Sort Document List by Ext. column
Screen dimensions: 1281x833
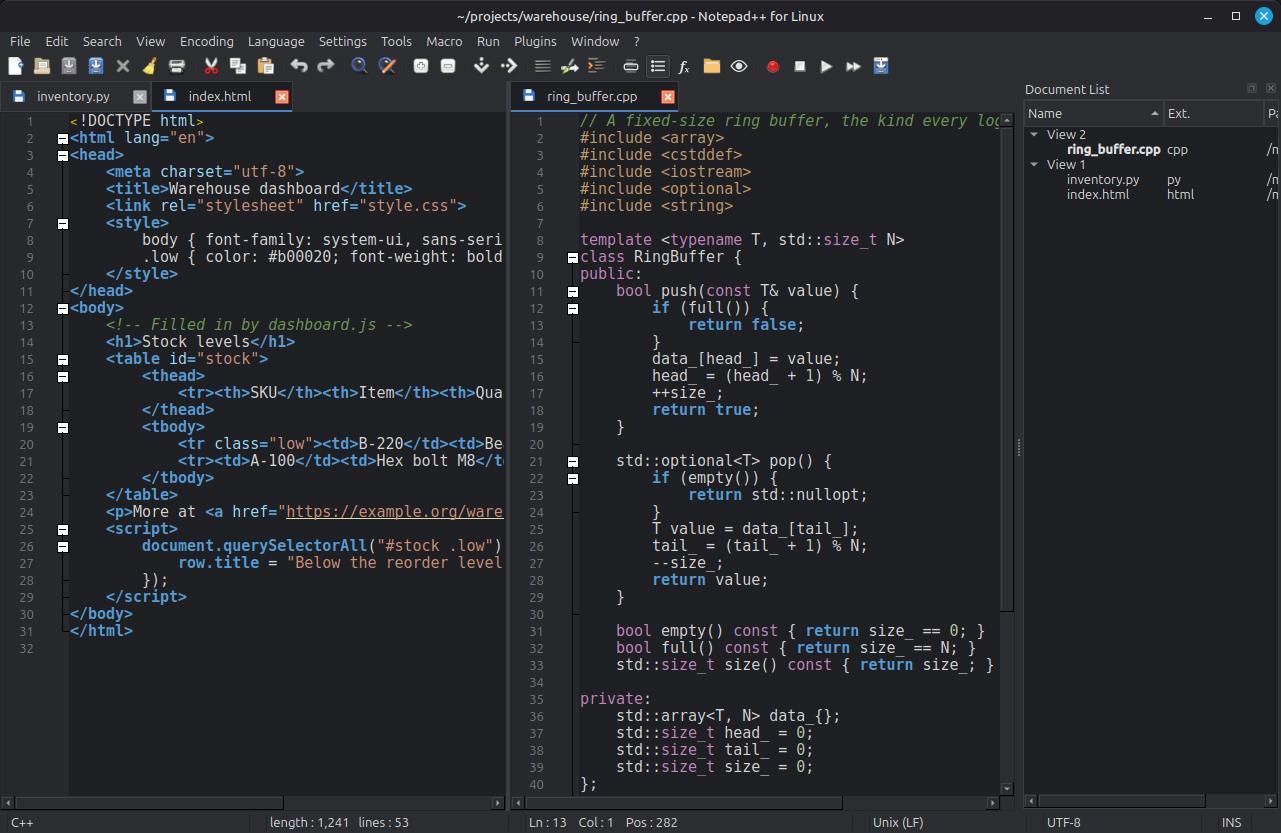coord(1214,113)
